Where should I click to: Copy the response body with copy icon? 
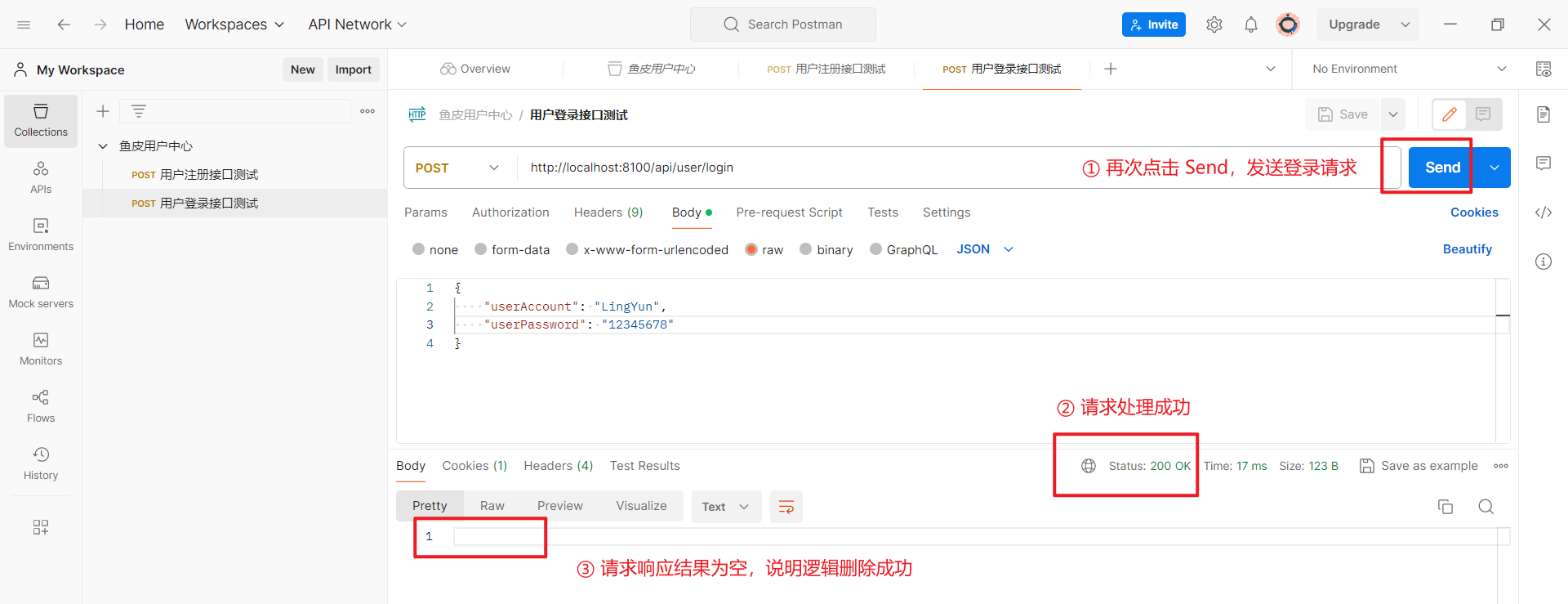1445,507
